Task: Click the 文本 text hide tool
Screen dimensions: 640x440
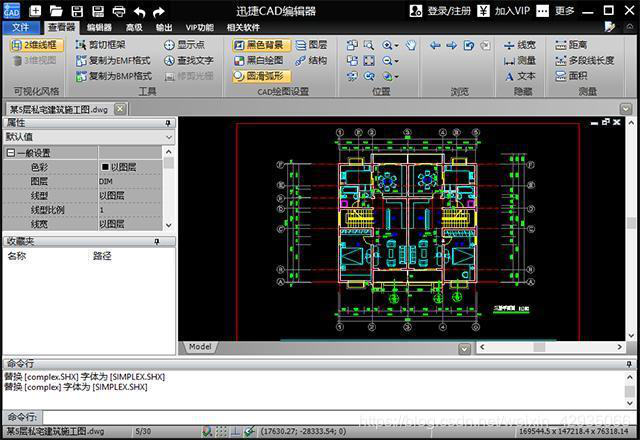Action: click(520, 76)
